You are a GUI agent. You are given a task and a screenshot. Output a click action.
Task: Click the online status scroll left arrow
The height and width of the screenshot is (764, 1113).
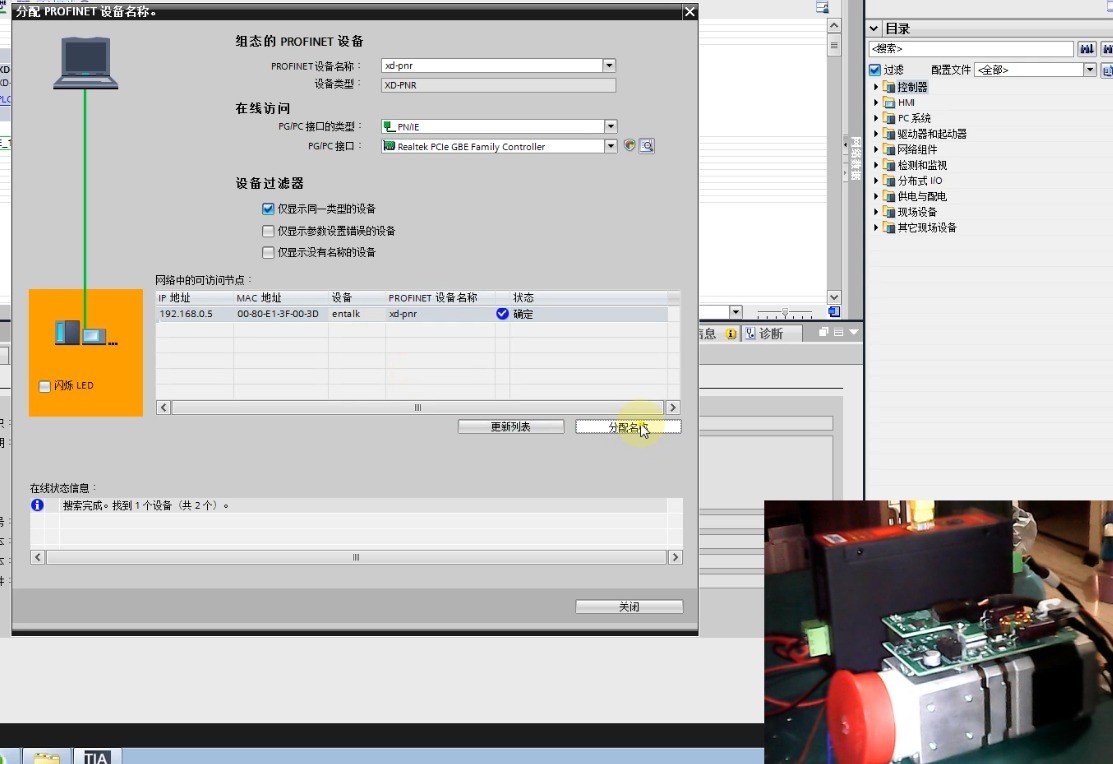pos(38,557)
